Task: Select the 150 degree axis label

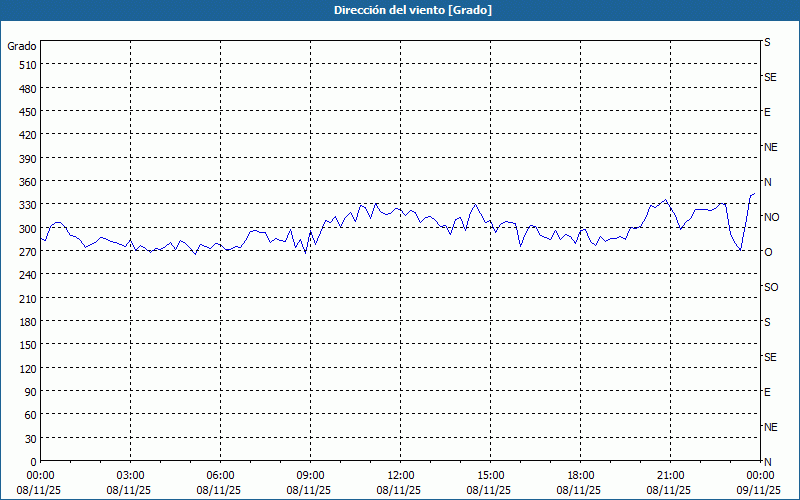Action: click(28, 345)
